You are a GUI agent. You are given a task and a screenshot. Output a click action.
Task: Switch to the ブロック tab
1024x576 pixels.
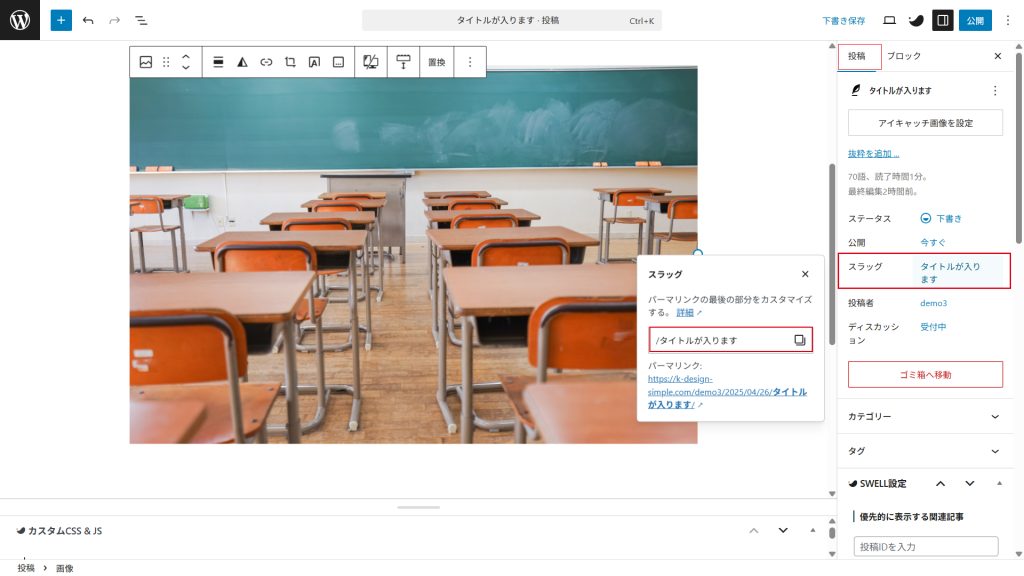point(904,56)
